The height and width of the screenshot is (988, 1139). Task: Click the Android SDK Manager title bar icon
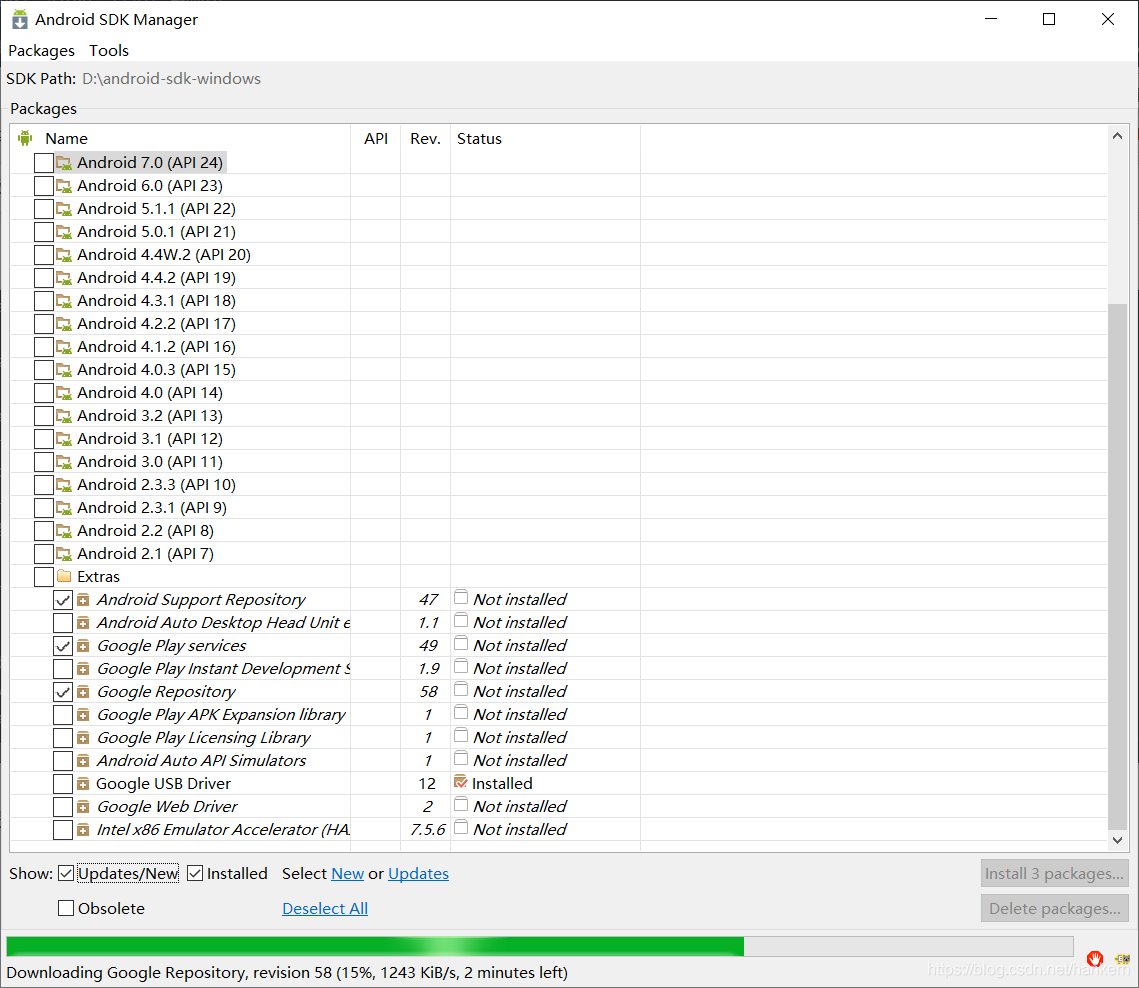click(x=19, y=19)
